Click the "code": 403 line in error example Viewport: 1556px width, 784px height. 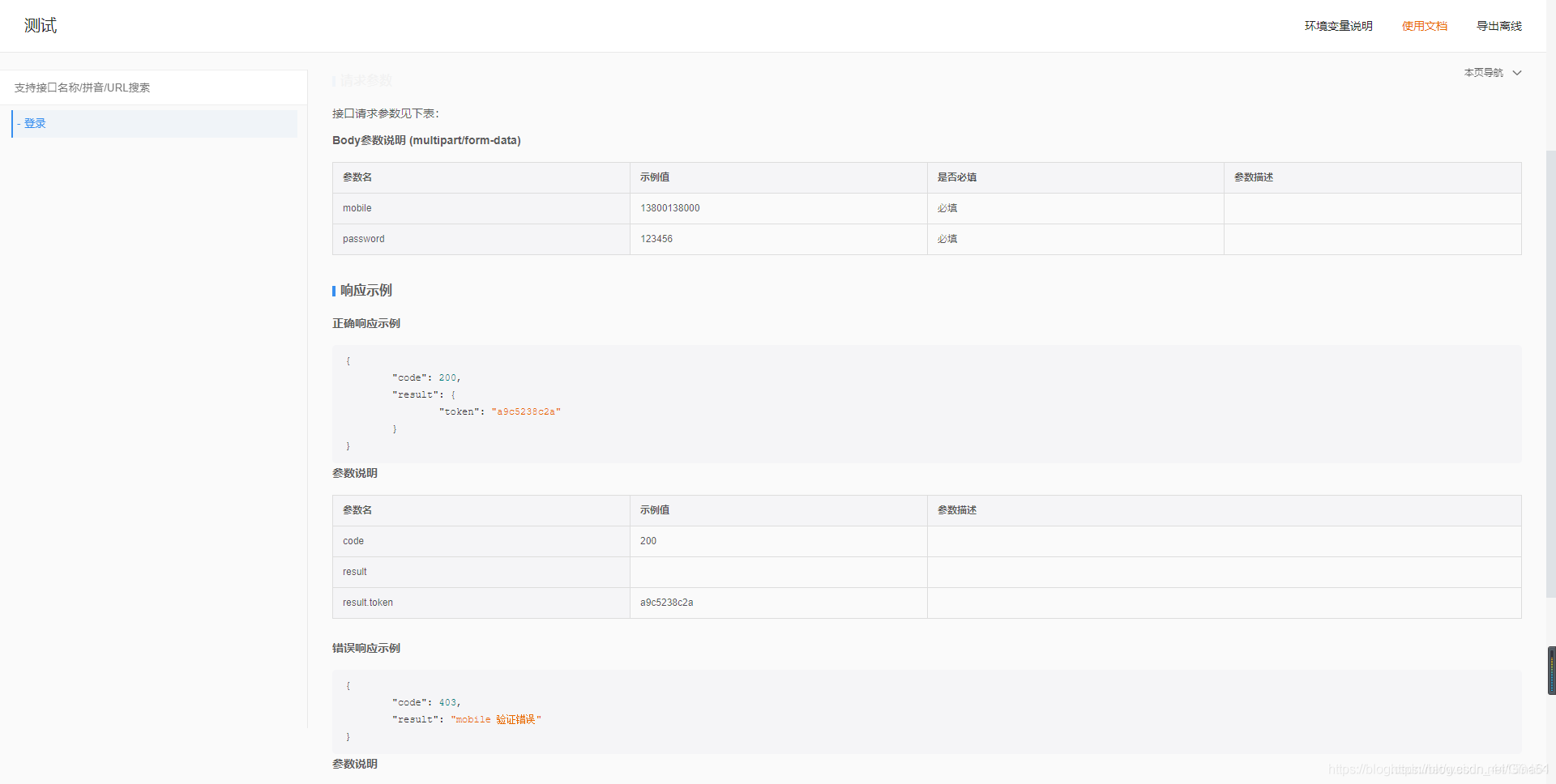pyautogui.click(x=426, y=702)
